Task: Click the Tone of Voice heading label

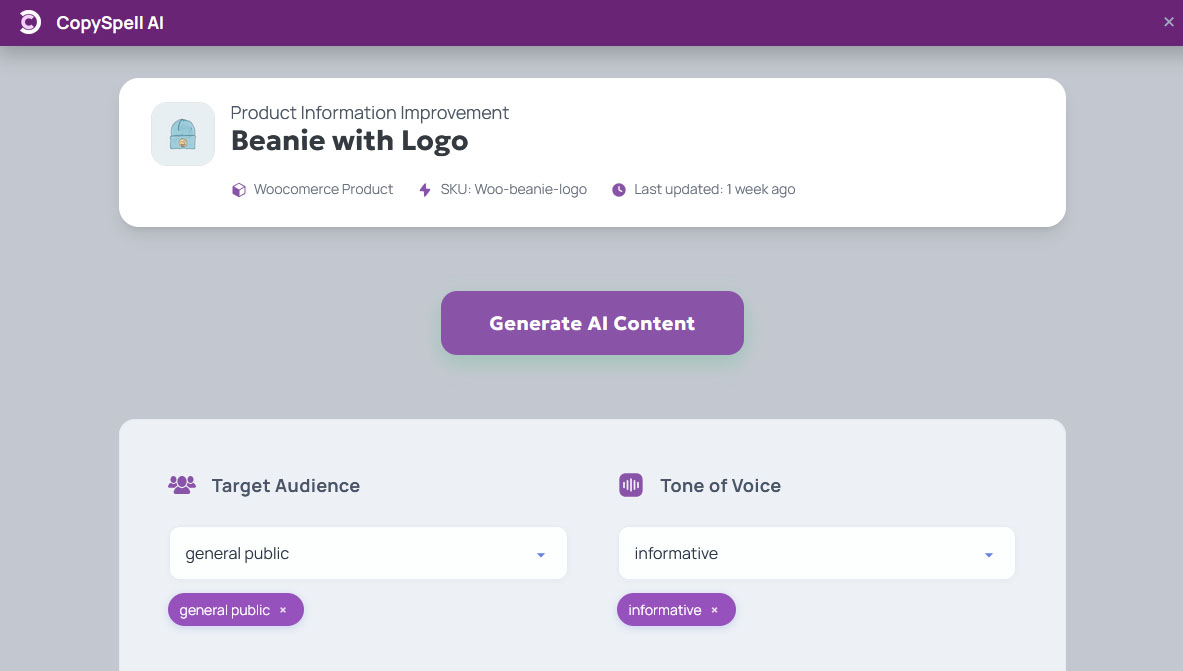Action: coord(720,486)
